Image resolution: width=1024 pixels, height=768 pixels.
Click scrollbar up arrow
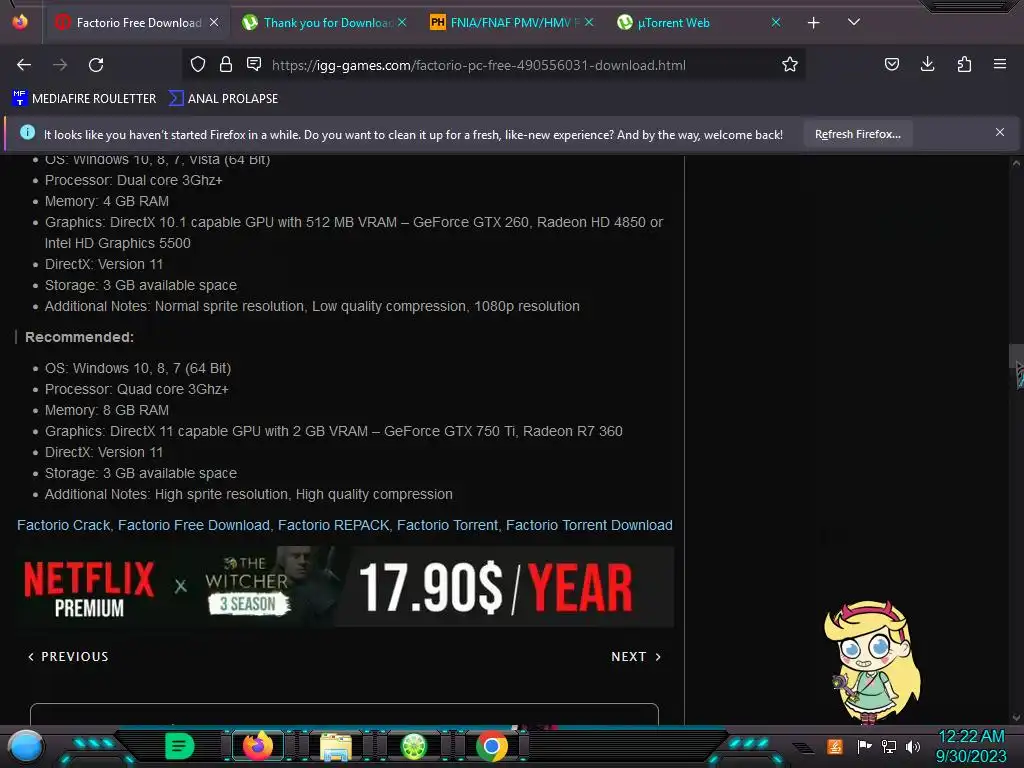point(1016,162)
